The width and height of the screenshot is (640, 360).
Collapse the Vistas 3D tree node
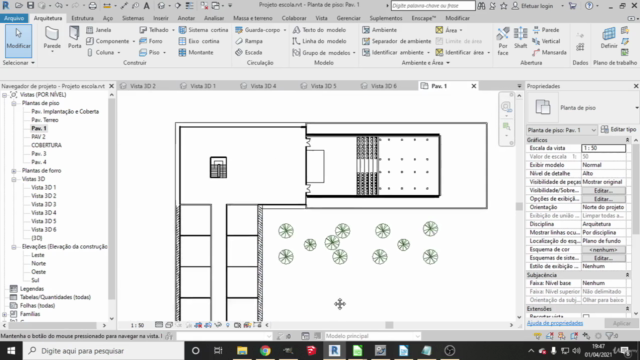14,179
